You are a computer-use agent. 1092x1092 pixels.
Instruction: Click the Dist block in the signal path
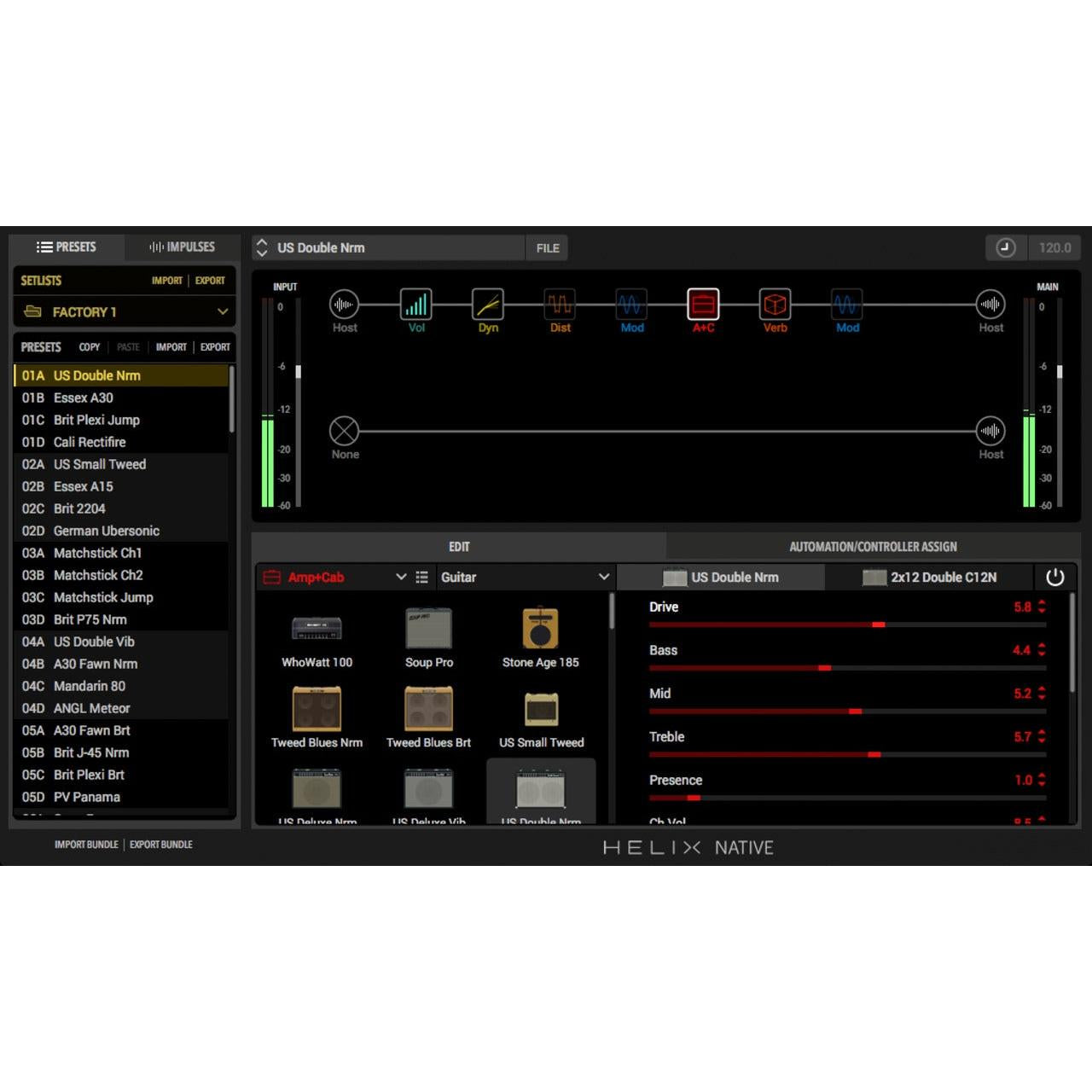(560, 304)
